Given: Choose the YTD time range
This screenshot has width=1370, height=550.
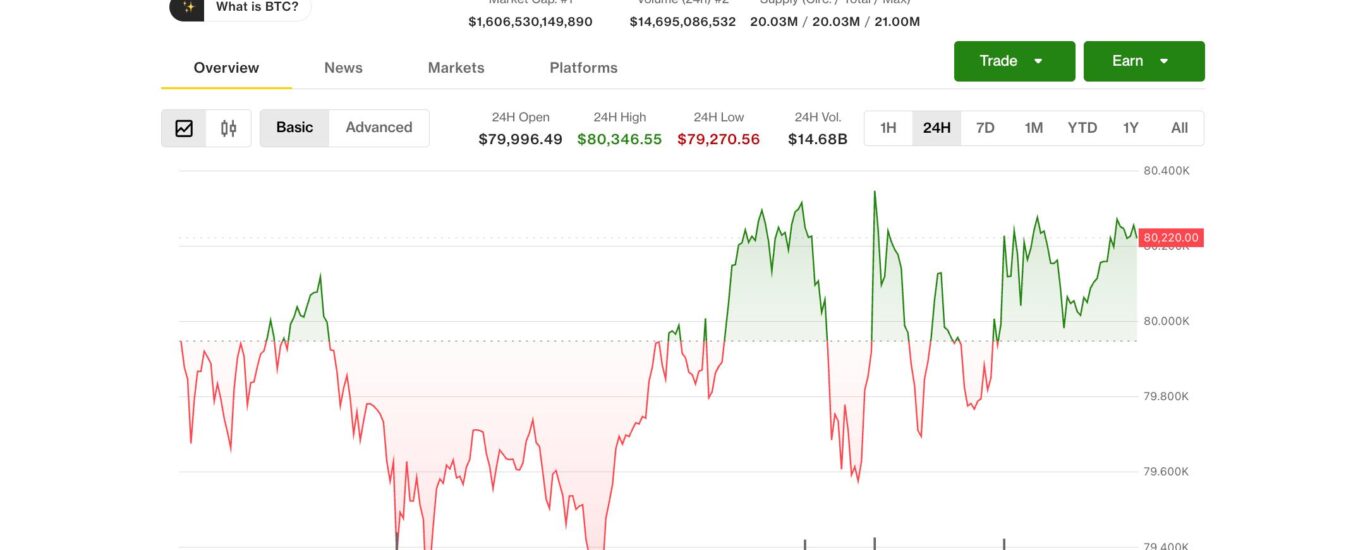Looking at the screenshot, I should pyautogui.click(x=1082, y=128).
